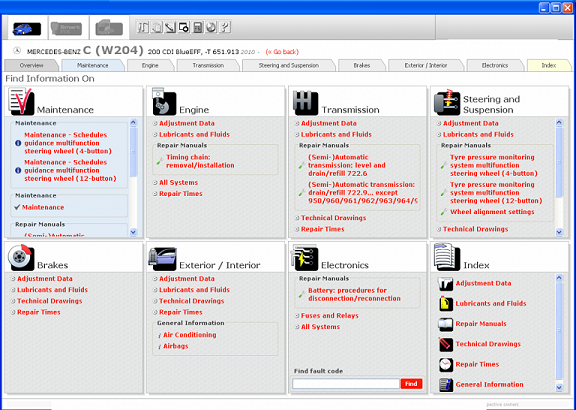Open the SmartFIX module icon

click(66, 28)
